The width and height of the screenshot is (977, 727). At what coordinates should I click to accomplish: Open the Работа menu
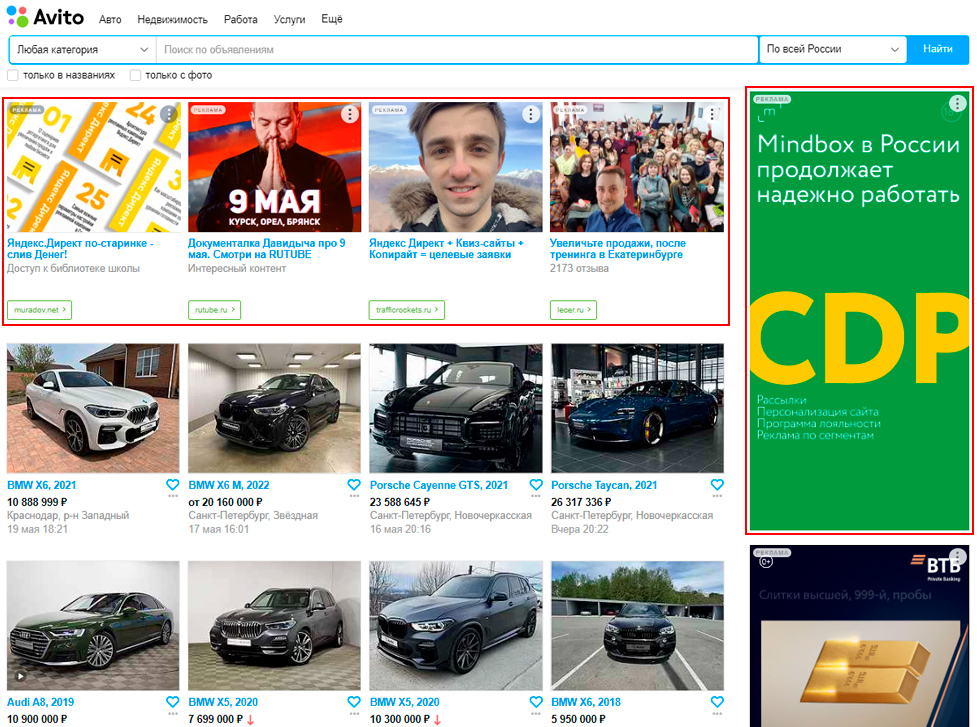pyautogui.click(x=241, y=19)
